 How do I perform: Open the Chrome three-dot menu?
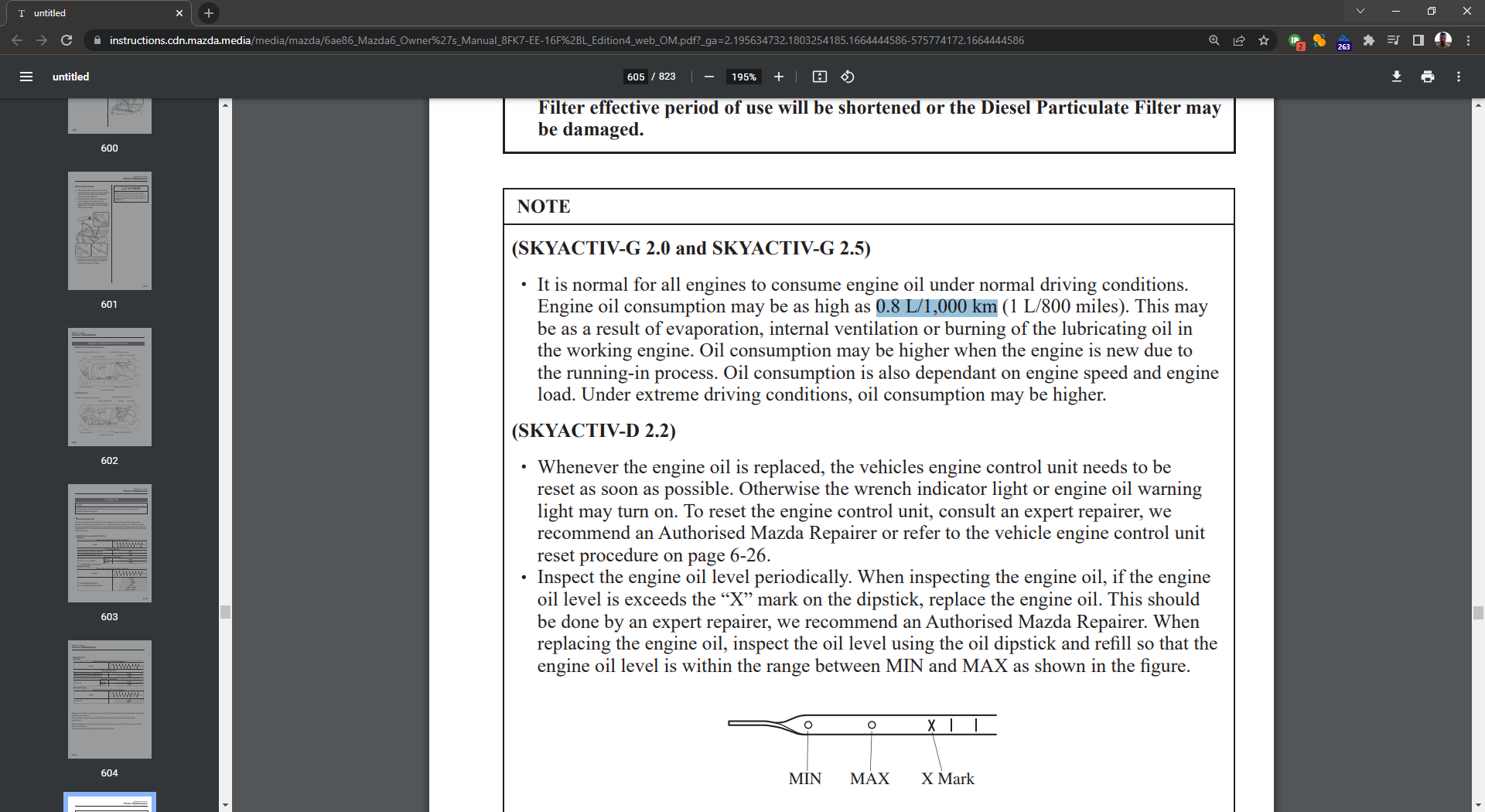click(1468, 40)
